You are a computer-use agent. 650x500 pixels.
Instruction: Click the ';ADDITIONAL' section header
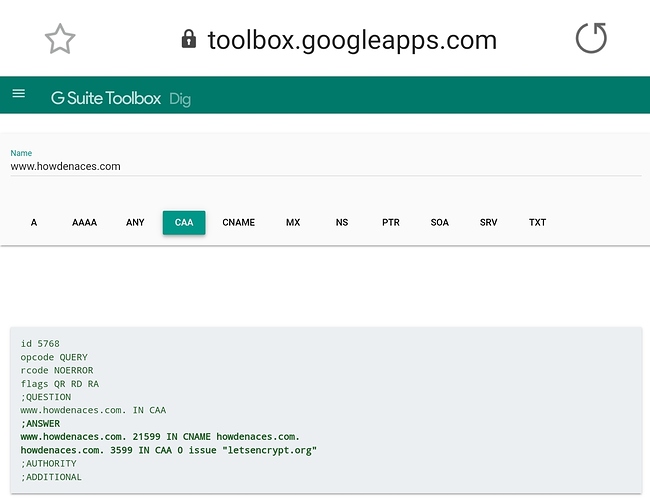[x=51, y=477]
